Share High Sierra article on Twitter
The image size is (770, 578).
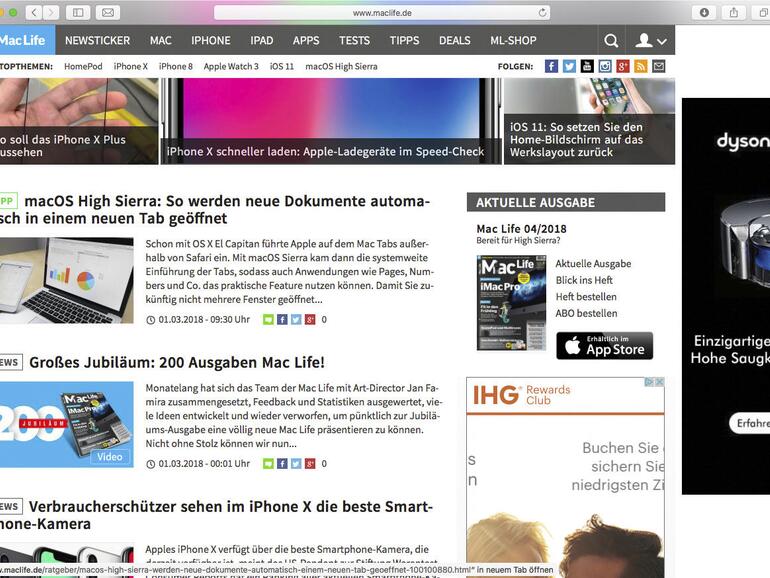point(296,320)
